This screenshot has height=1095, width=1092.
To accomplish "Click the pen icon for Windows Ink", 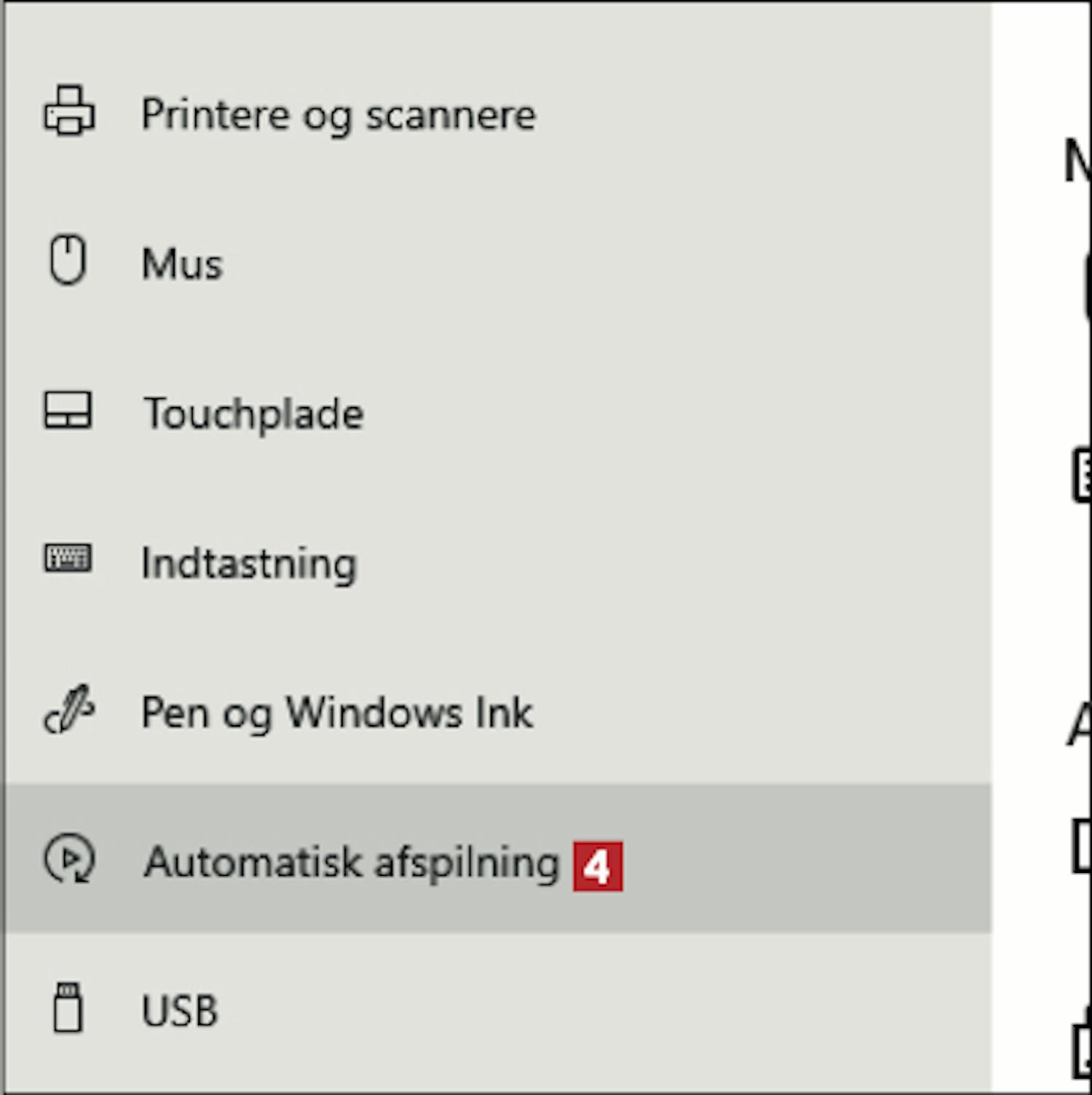I will 69,709.
